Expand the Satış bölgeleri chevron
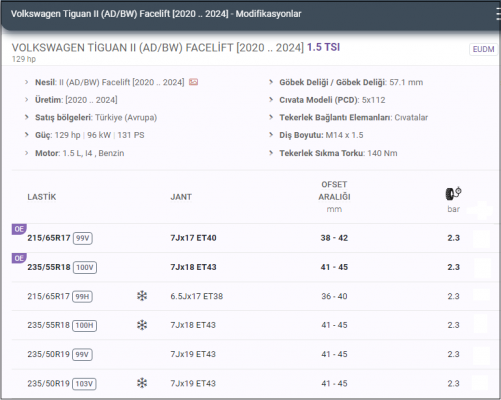 (x=27, y=117)
